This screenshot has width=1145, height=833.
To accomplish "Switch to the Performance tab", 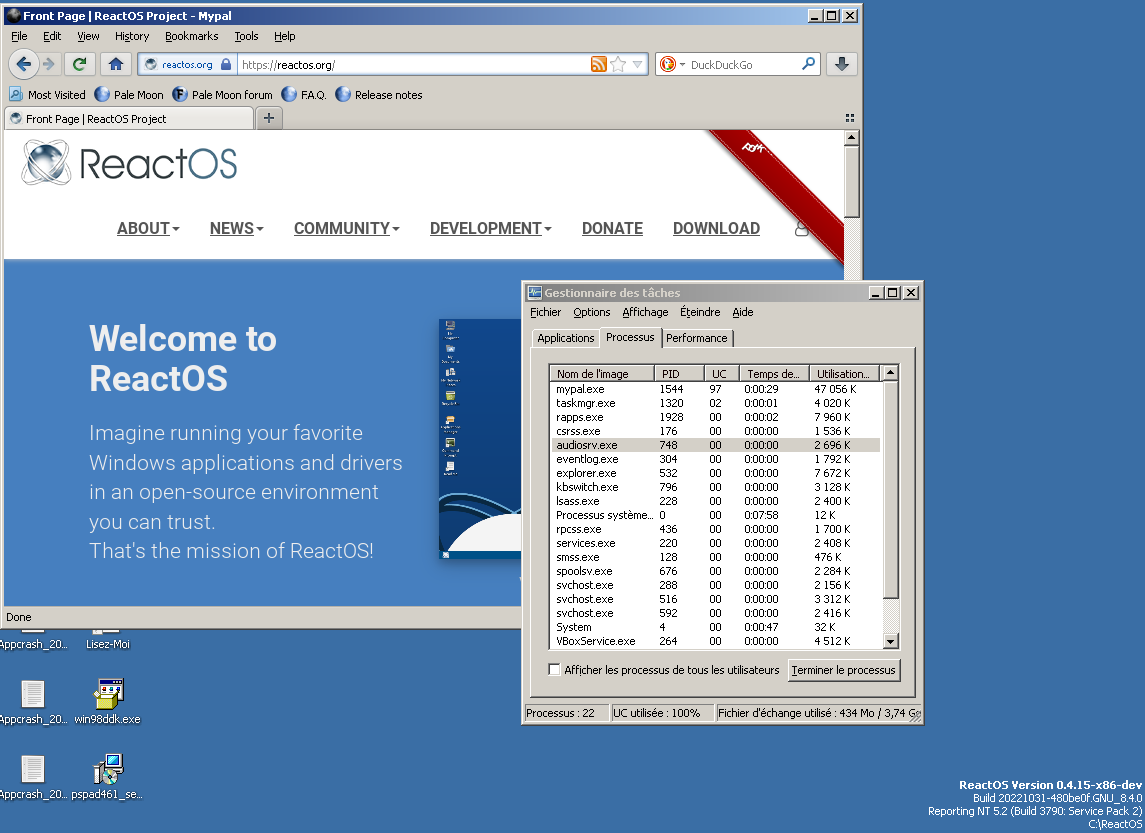I will [697, 338].
